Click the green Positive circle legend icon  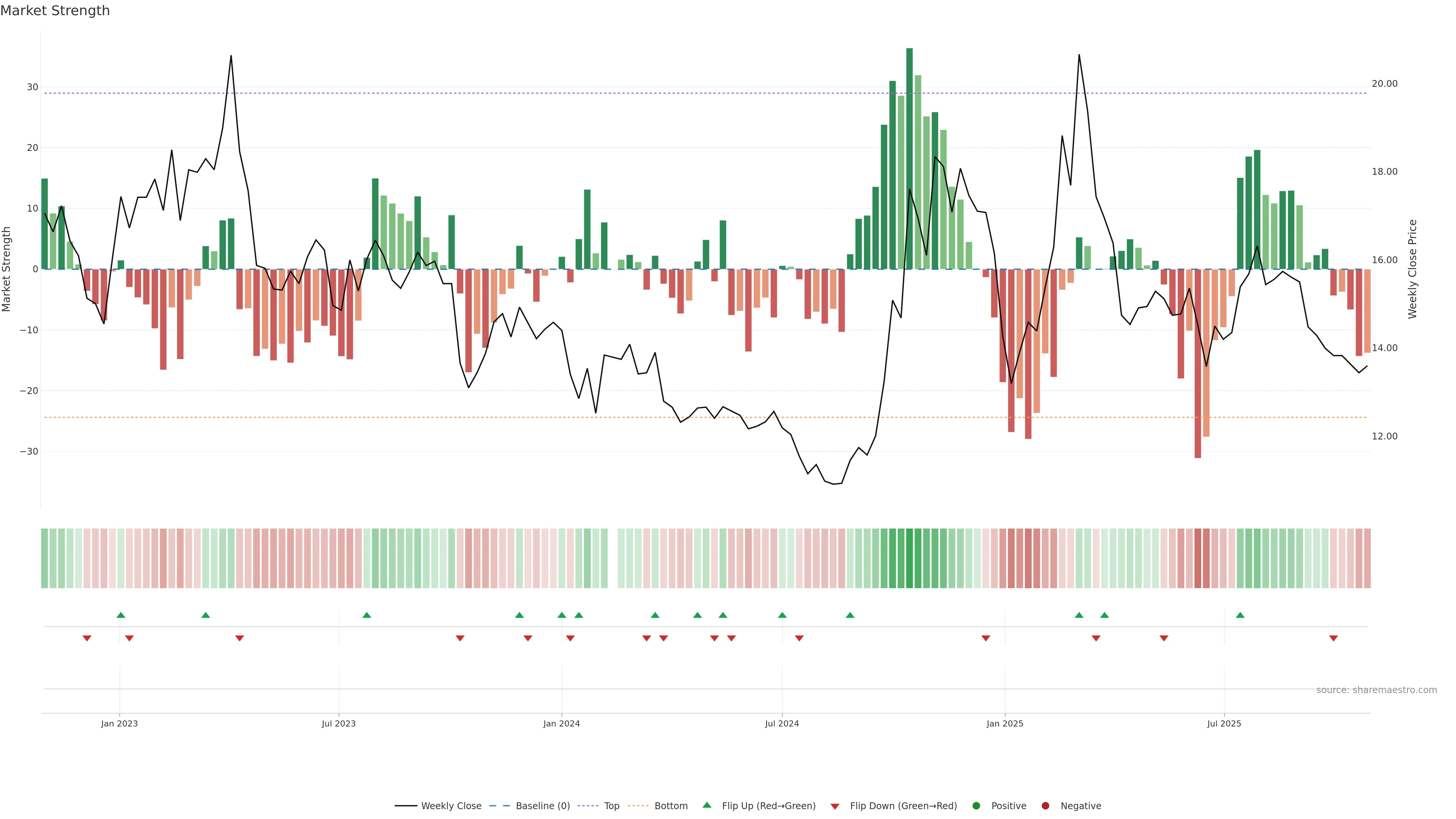point(976,806)
